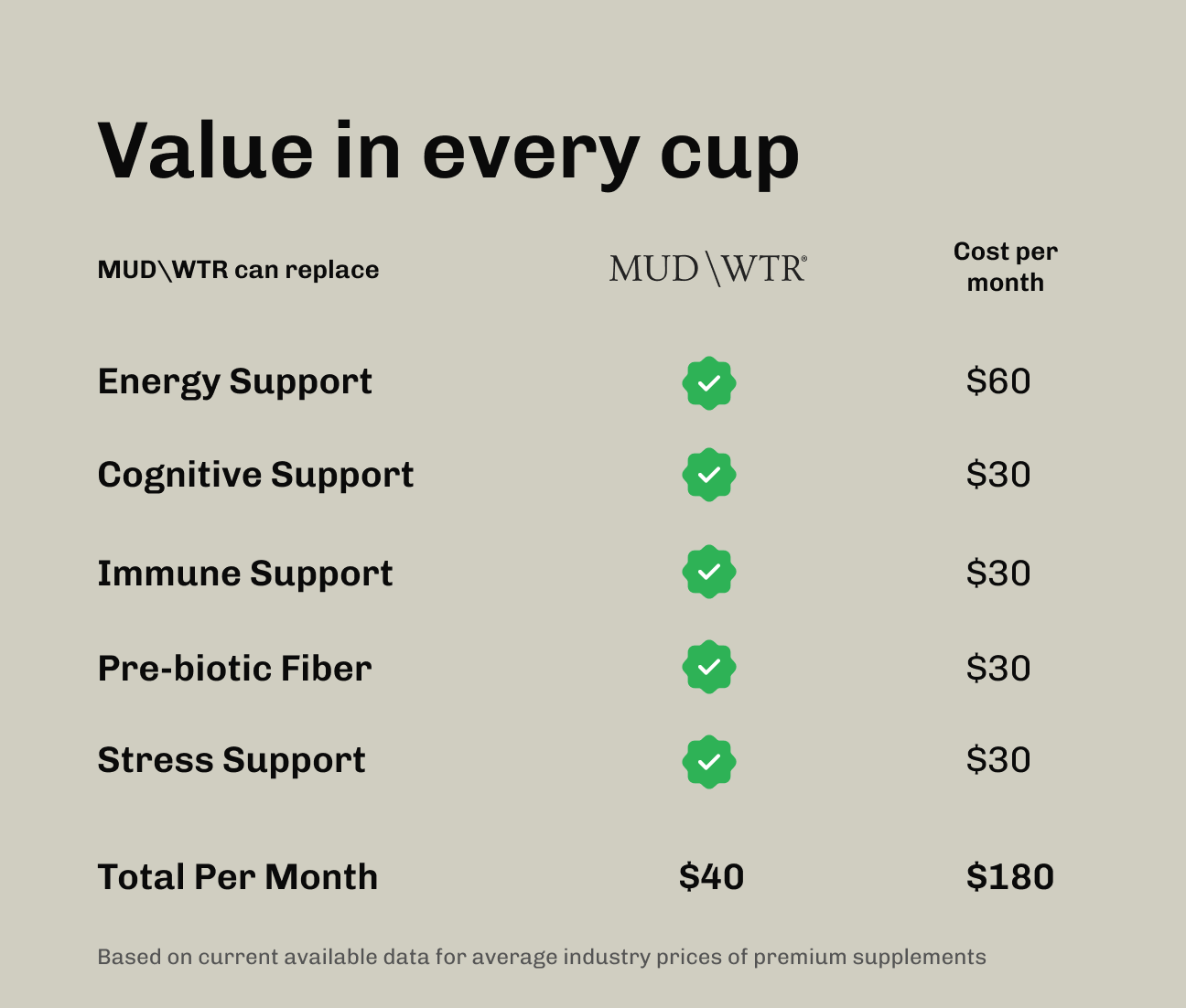Click the green checkmark beside Energy Support

[709, 383]
